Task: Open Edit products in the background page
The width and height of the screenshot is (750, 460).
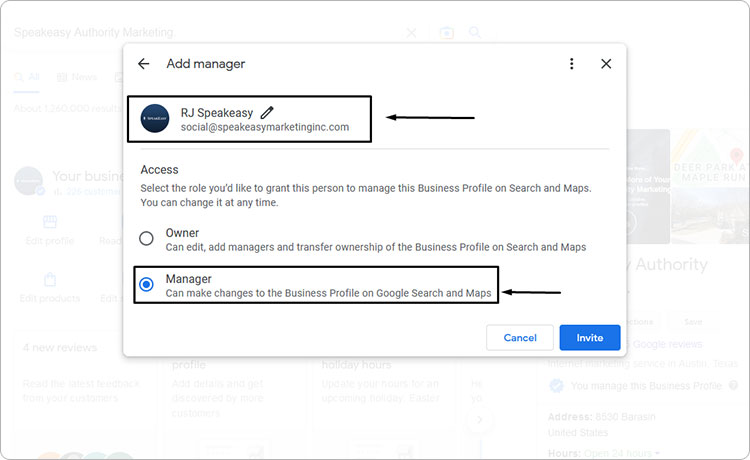Action: click(50, 288)
